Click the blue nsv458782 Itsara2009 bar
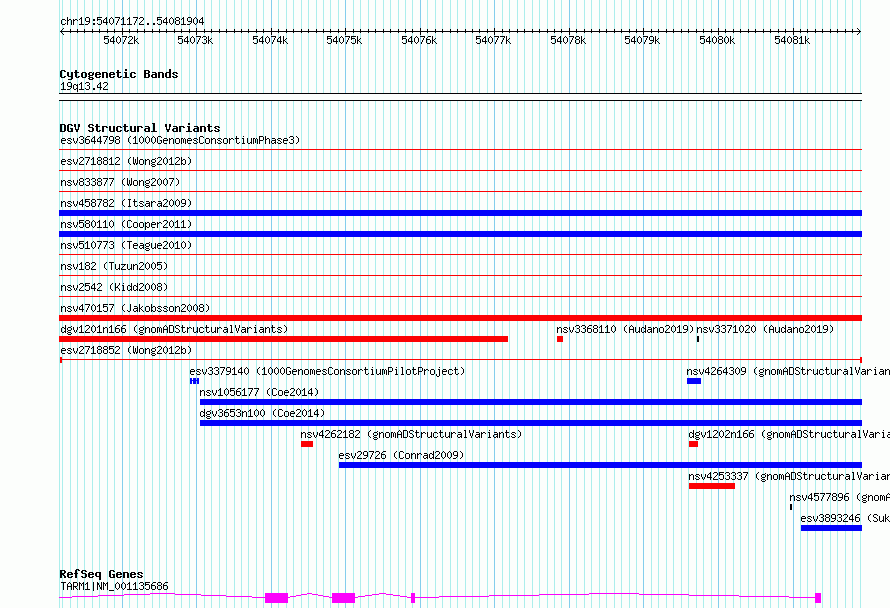Image resolution: width=890 pixels, height=608 pixels. (460, 213)
